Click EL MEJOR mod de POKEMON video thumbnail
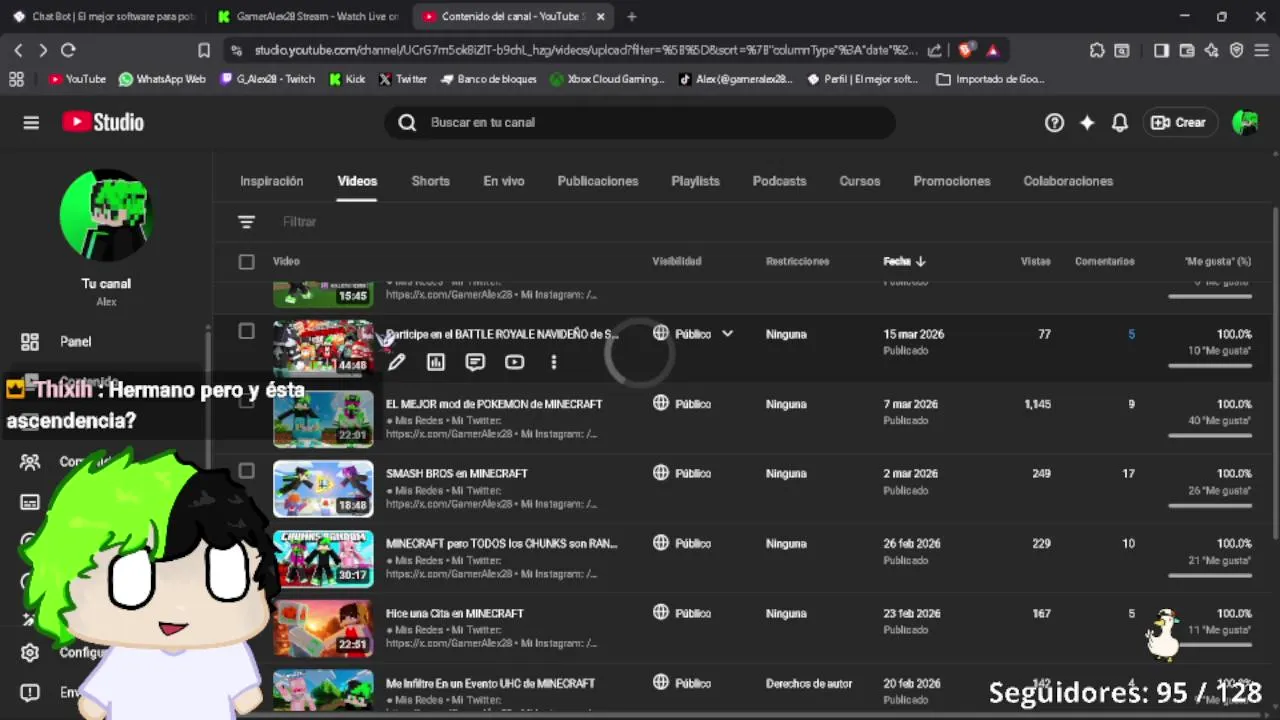Image resolution: width=1280 pixels, height=720 pixels. tap(323, 418)
